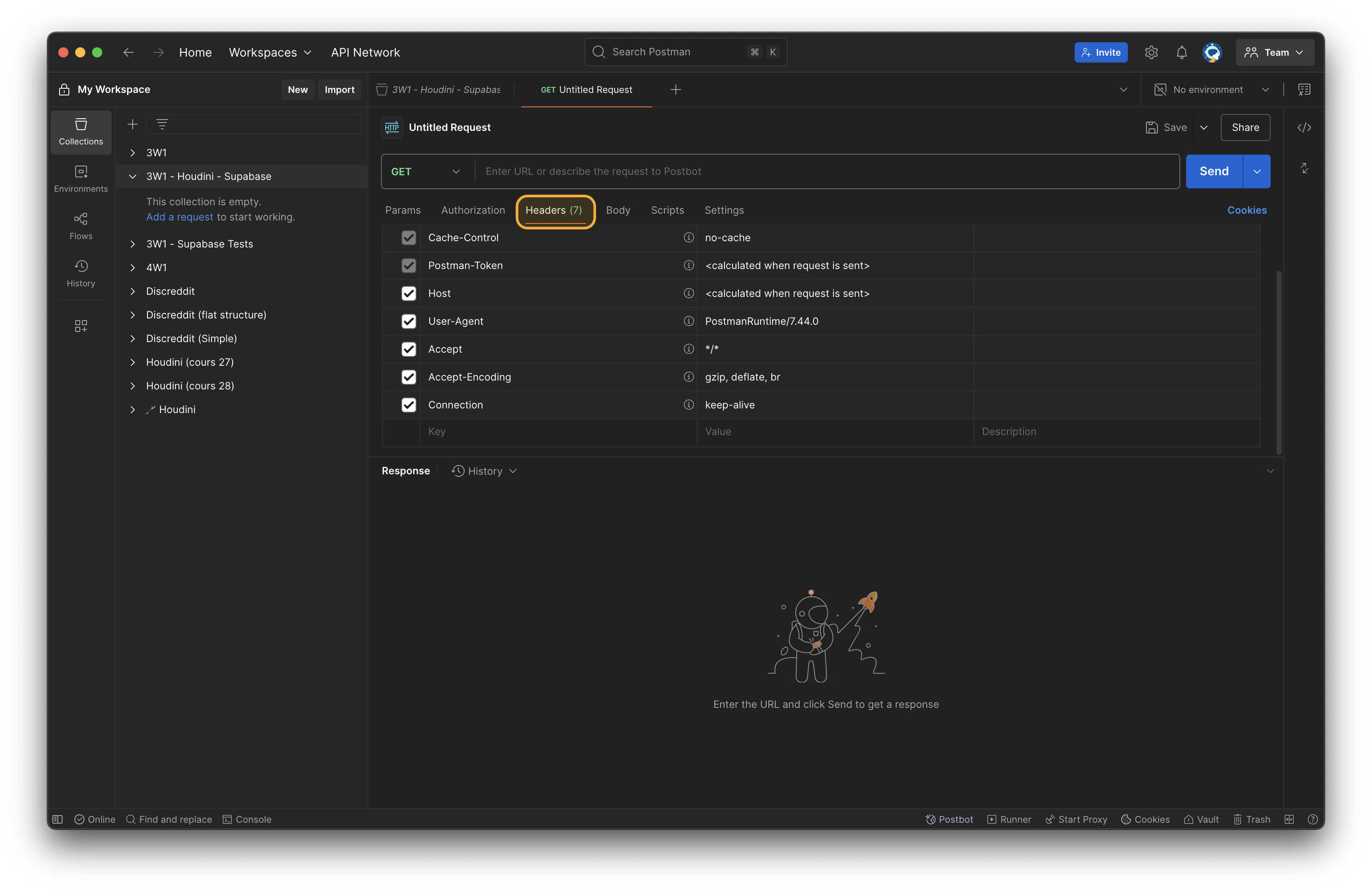The height and width of the screenshot is (892, 1372).
Task: Uncheck the Accept-Encoding header checkbox
Action: click(409, 377)
